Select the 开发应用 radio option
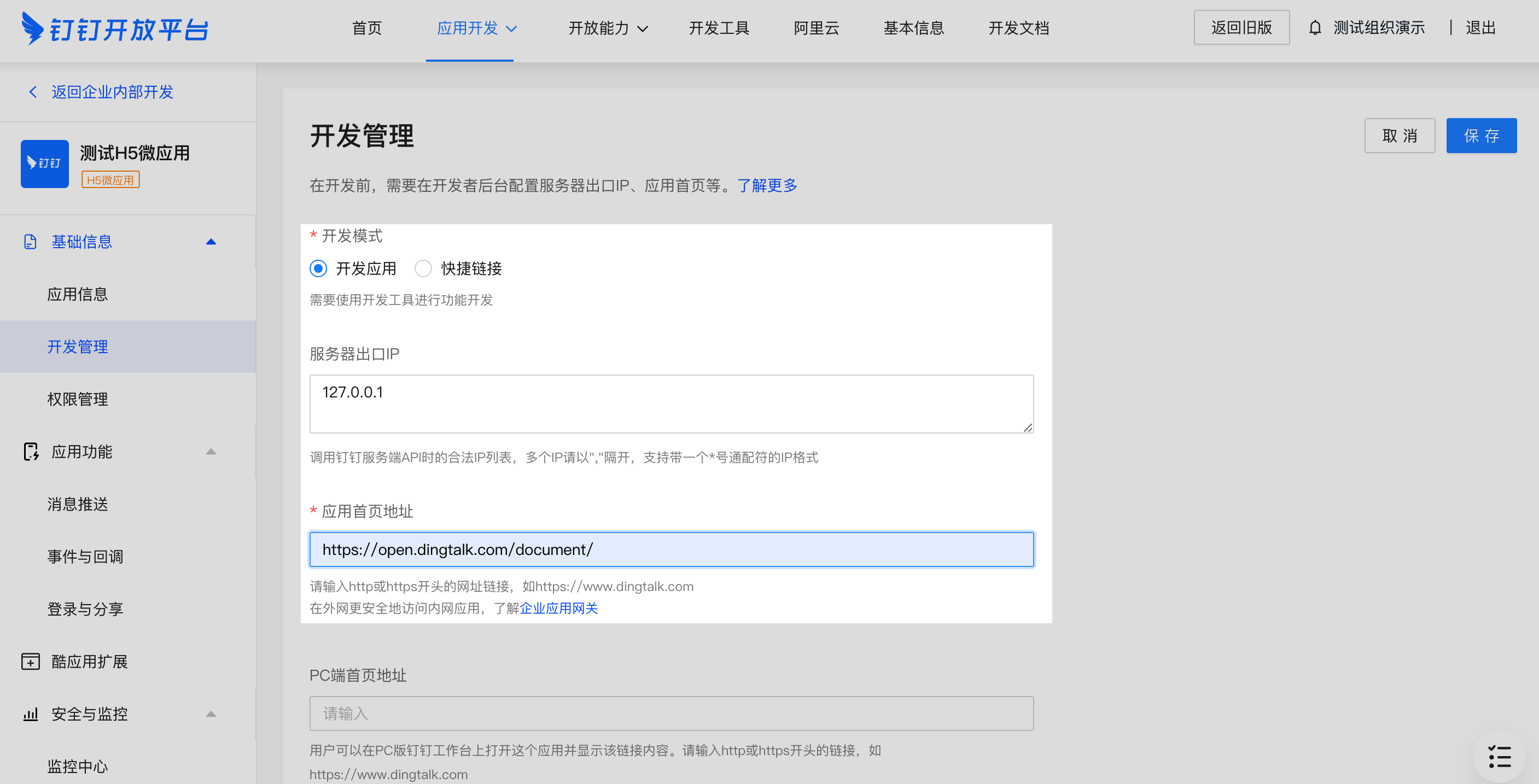 click(318, 268)
